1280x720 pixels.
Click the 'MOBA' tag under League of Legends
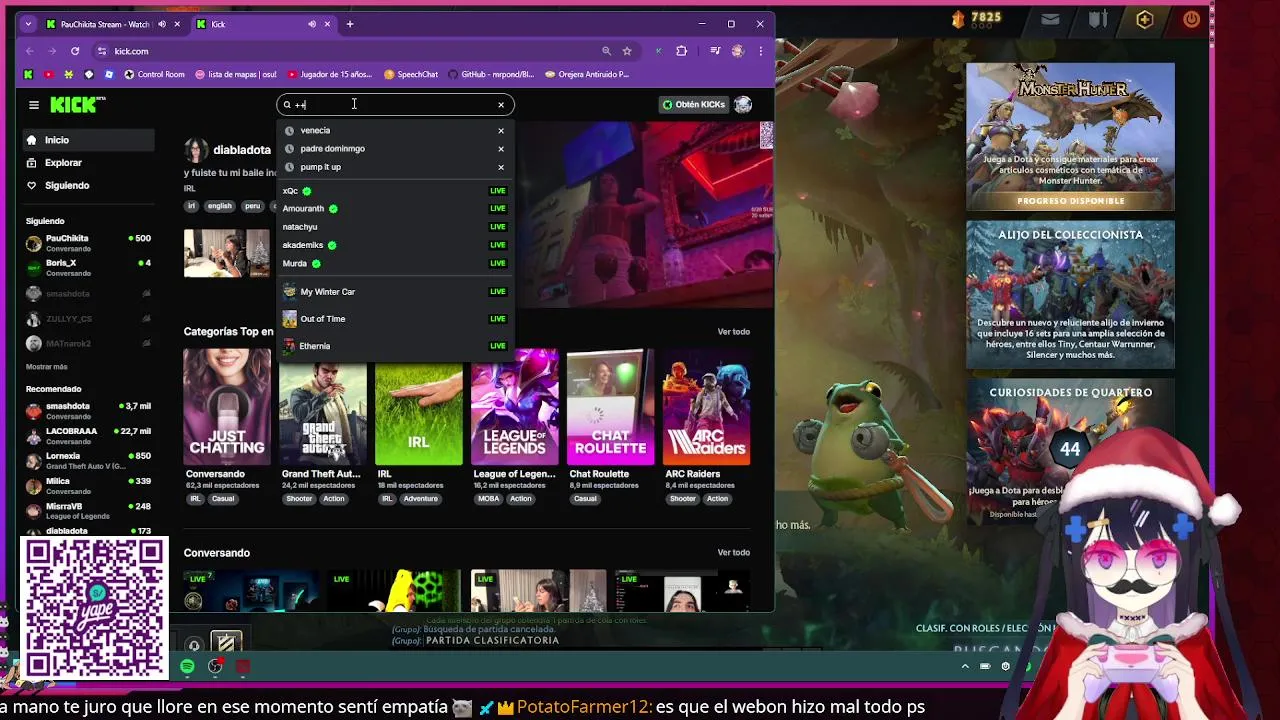pyautogui.click(x=489, y=499)
